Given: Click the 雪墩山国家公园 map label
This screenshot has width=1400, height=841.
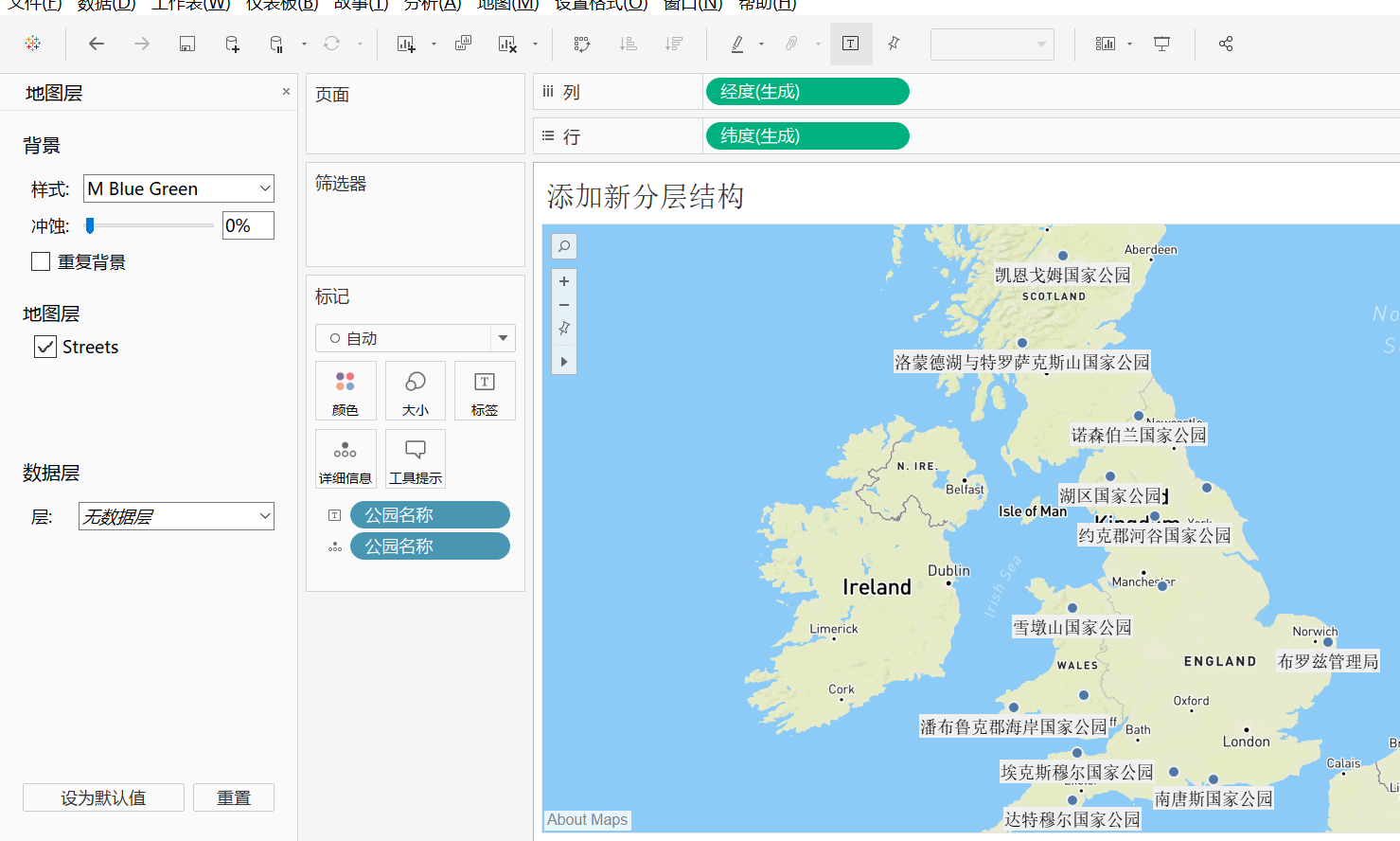Looking at the screenshot, I should click(x=1072, y=627).
